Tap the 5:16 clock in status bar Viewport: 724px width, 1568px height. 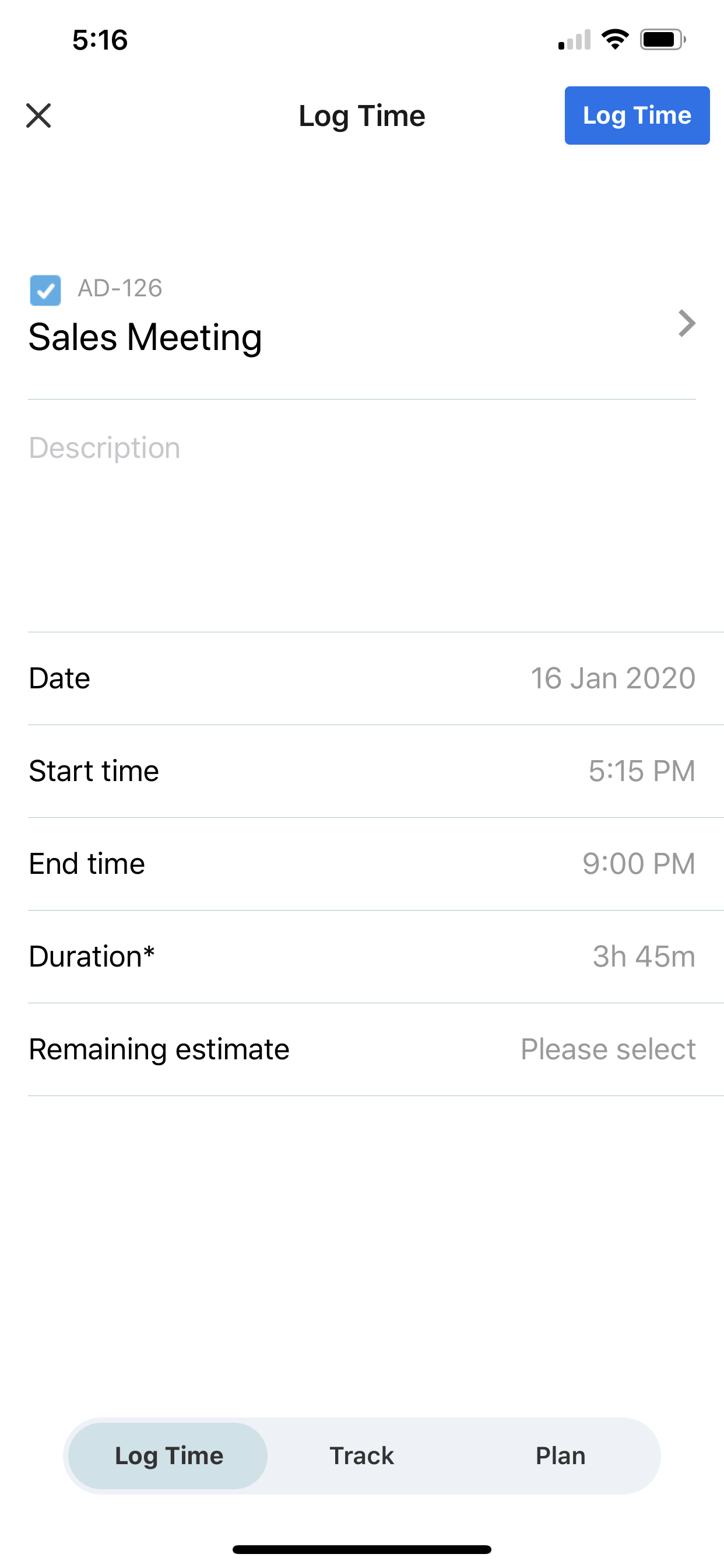(x=100, y=40)
